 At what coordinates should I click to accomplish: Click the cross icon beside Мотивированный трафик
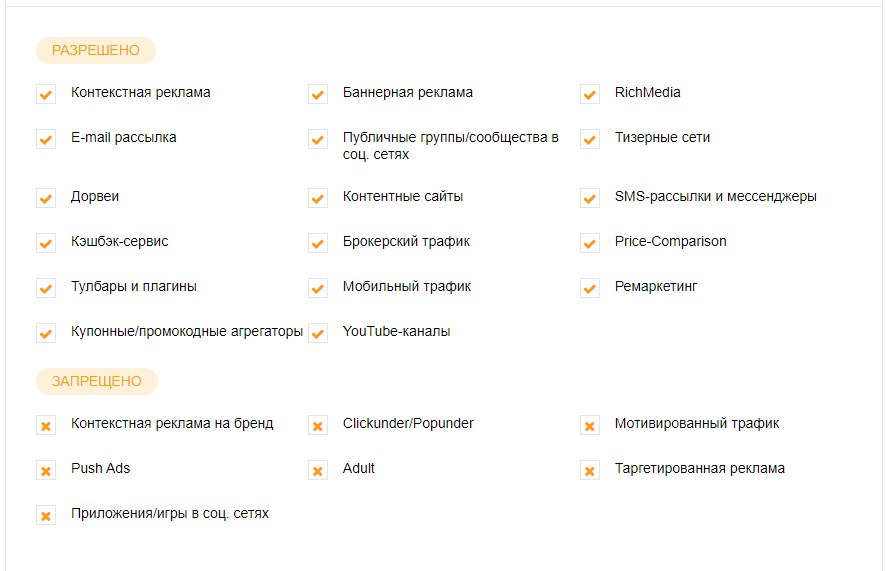pos(590,426)
